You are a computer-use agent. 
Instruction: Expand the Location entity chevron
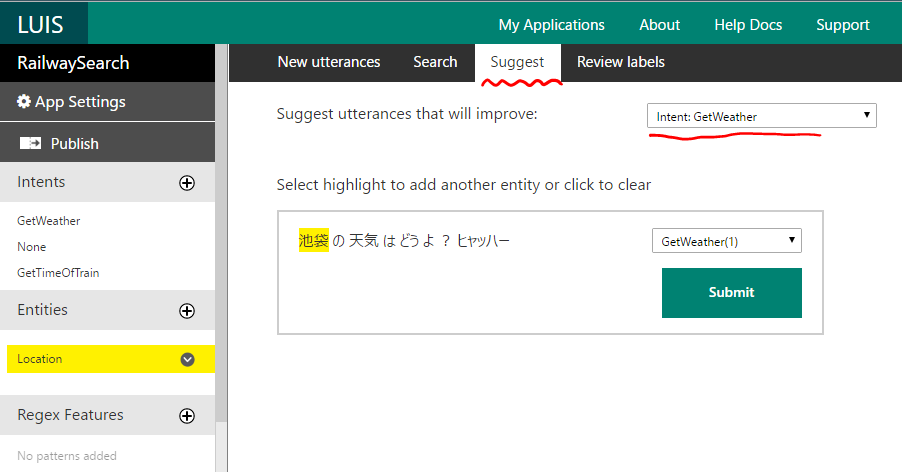(x=188, y=359)
